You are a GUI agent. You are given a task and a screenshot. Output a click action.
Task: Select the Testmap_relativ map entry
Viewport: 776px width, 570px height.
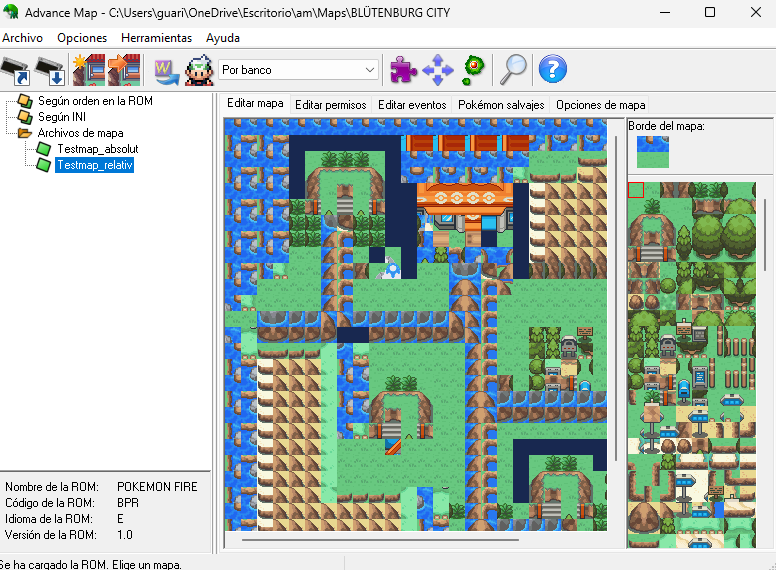point(95,165)
